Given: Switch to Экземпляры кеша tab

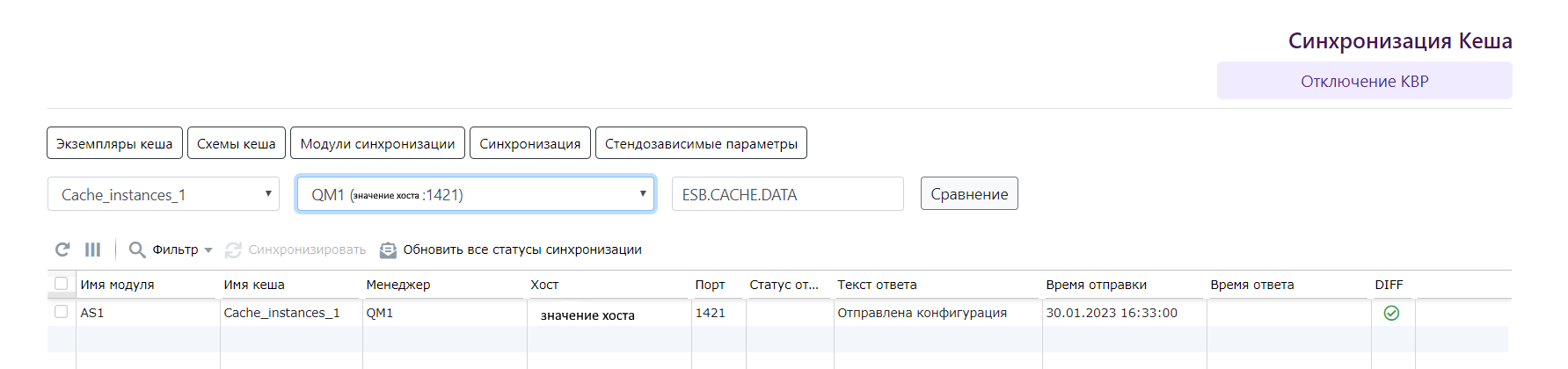Looking at the screenshot, I should coord(114,143).
